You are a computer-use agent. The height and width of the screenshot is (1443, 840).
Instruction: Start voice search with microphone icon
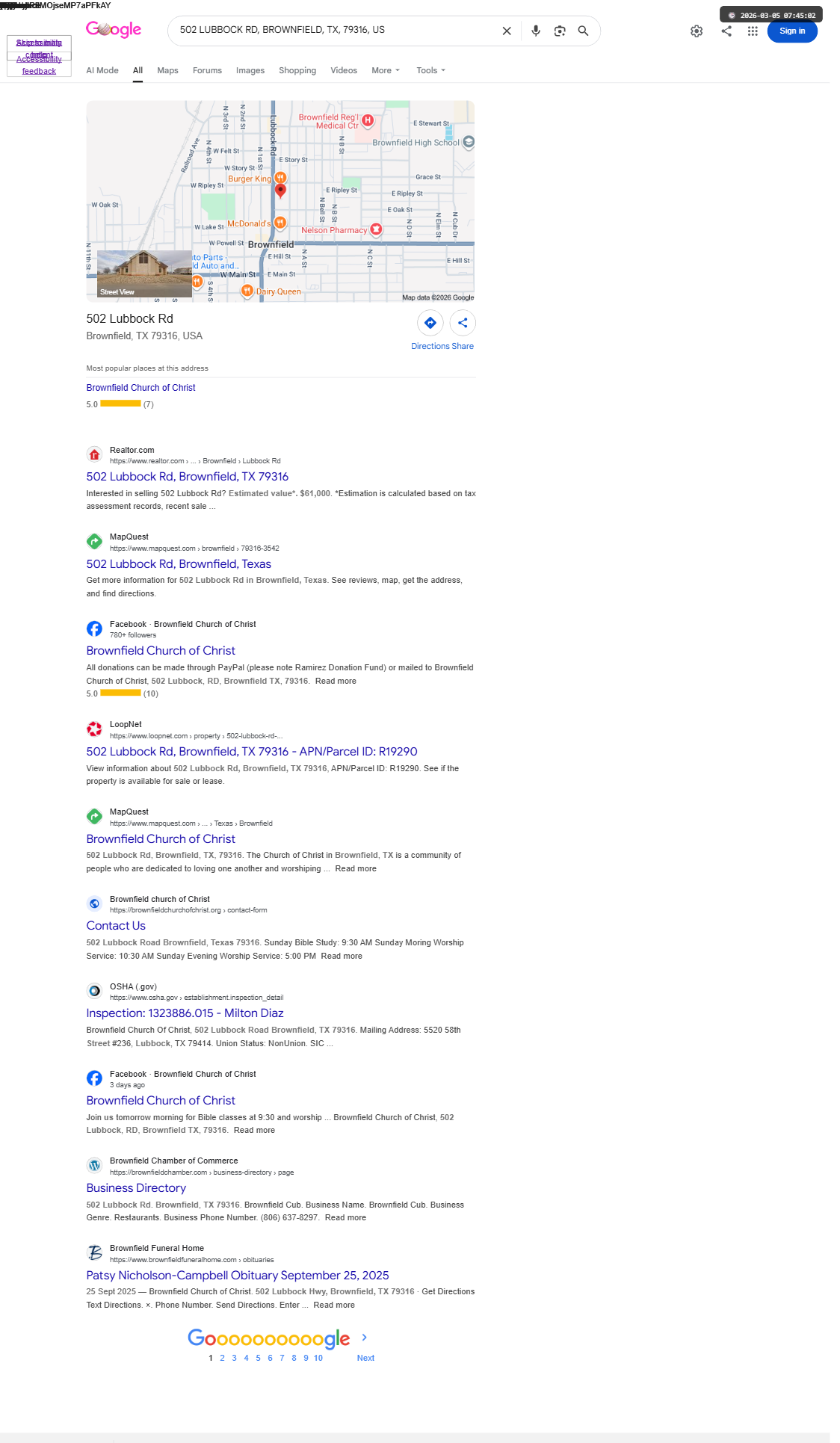536,31
